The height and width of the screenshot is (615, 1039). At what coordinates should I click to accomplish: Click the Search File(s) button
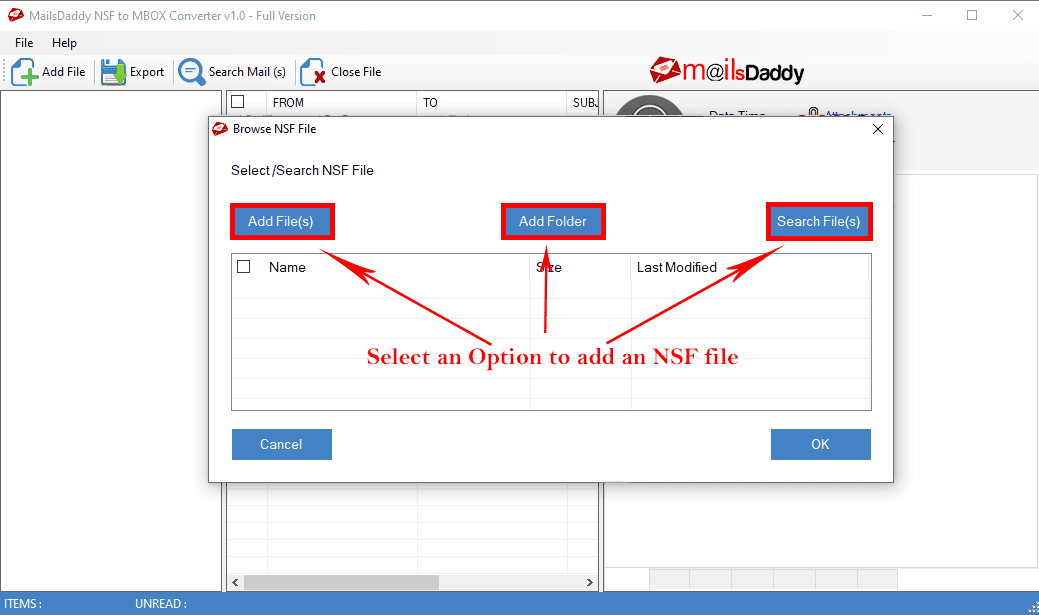(x=818, y=221)
